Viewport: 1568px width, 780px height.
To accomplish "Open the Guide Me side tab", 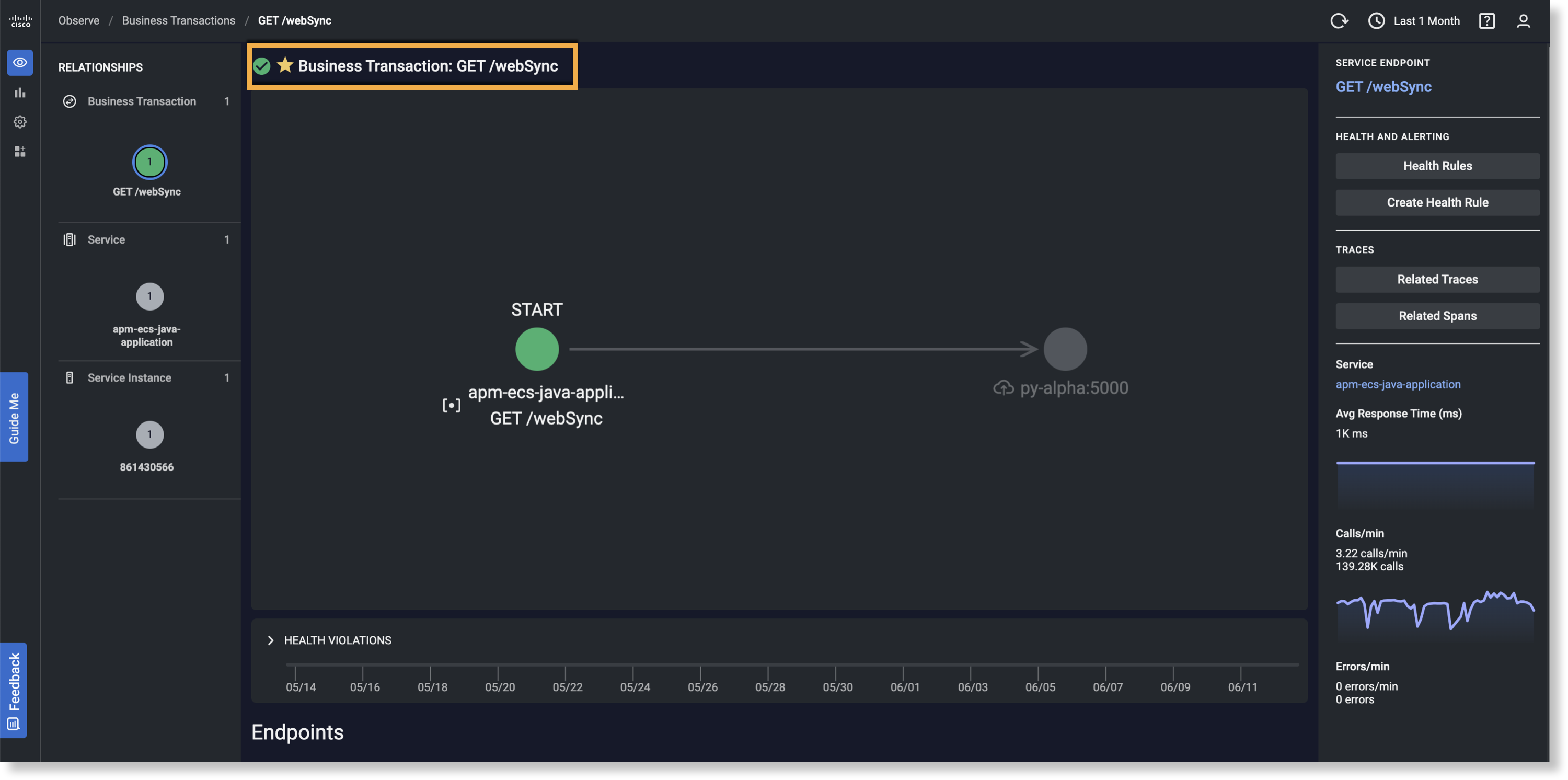I will (14, 417).
